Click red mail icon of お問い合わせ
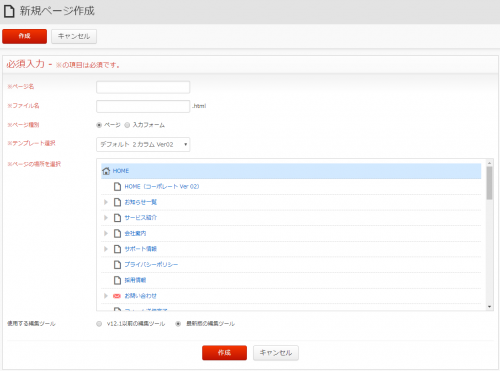500x371 pixels. click(117, 296)
